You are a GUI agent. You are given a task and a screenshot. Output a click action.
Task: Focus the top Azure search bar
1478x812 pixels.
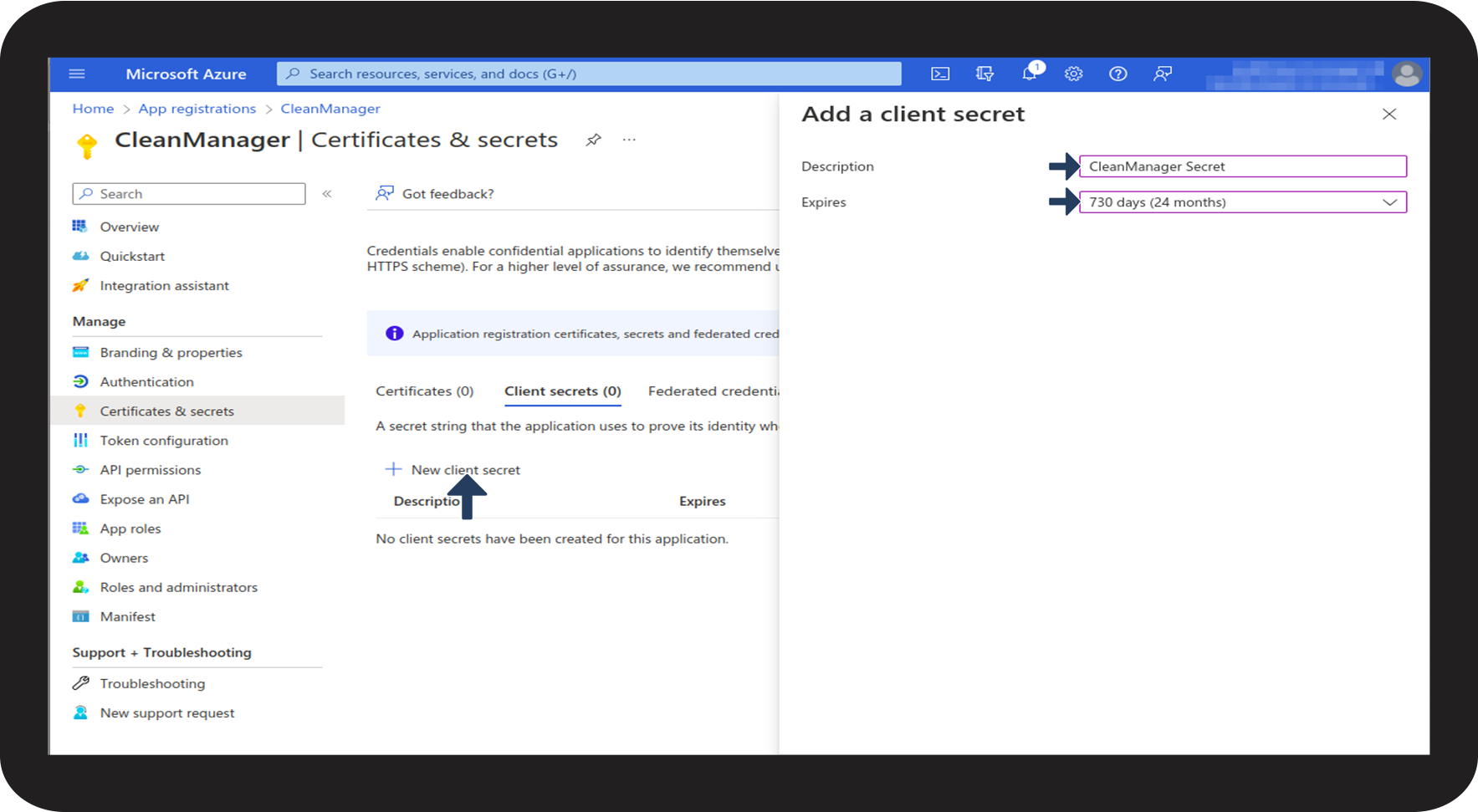pos(589,74)
